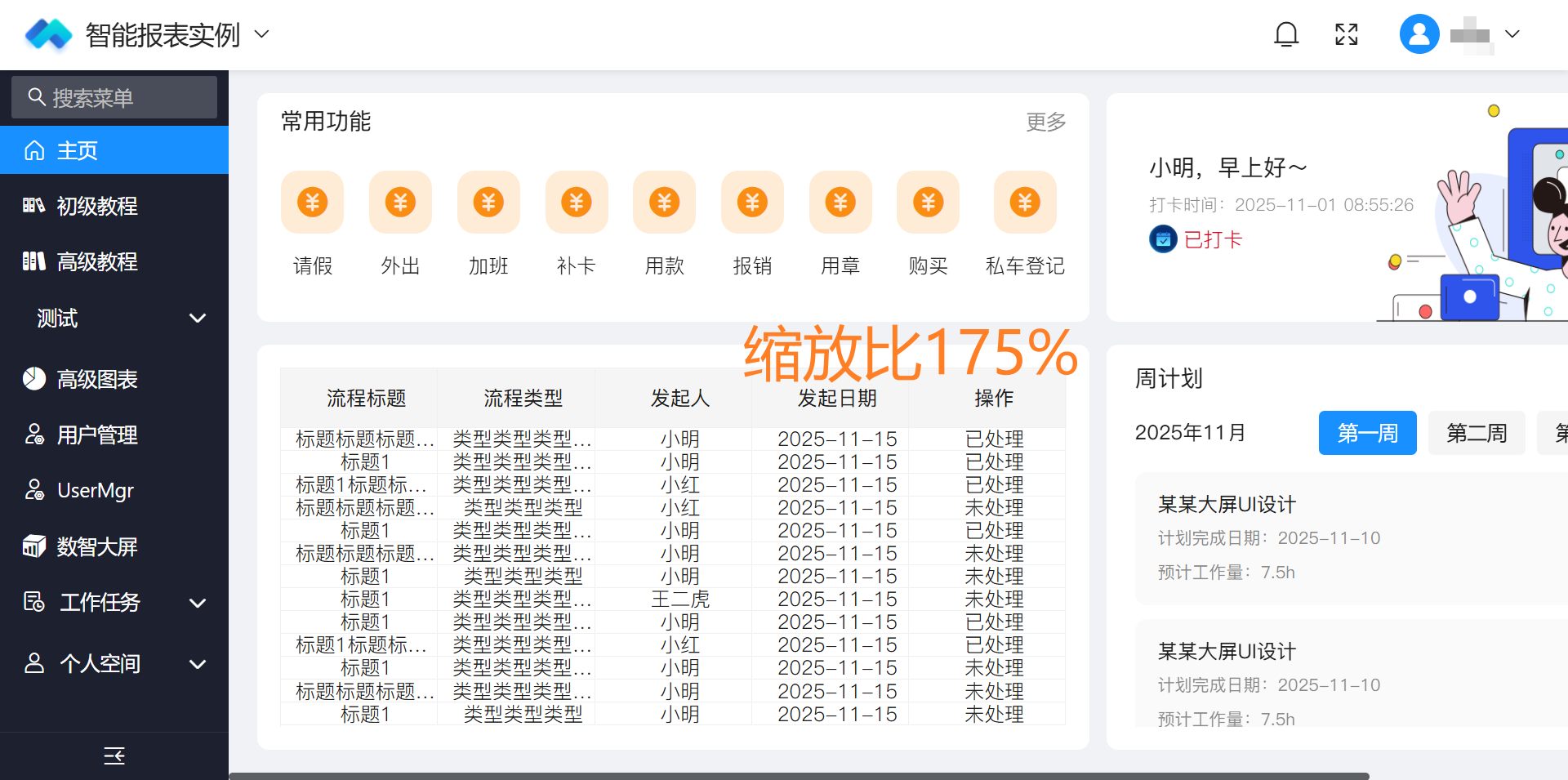Open the 私车登记 shortcut icon
Image resolution: width=1568 pixels, height=780 pixels.
tap(1025, 203)
